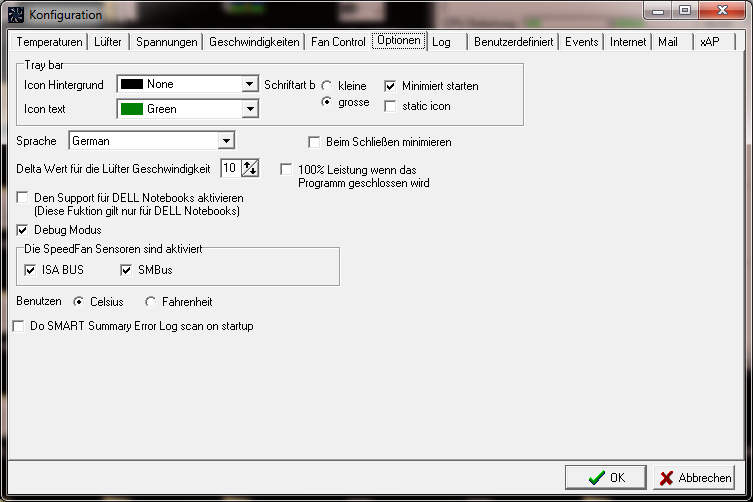Uncheck the SMBus sensor option
Screen dimensions: 753x502
point(126,270)
